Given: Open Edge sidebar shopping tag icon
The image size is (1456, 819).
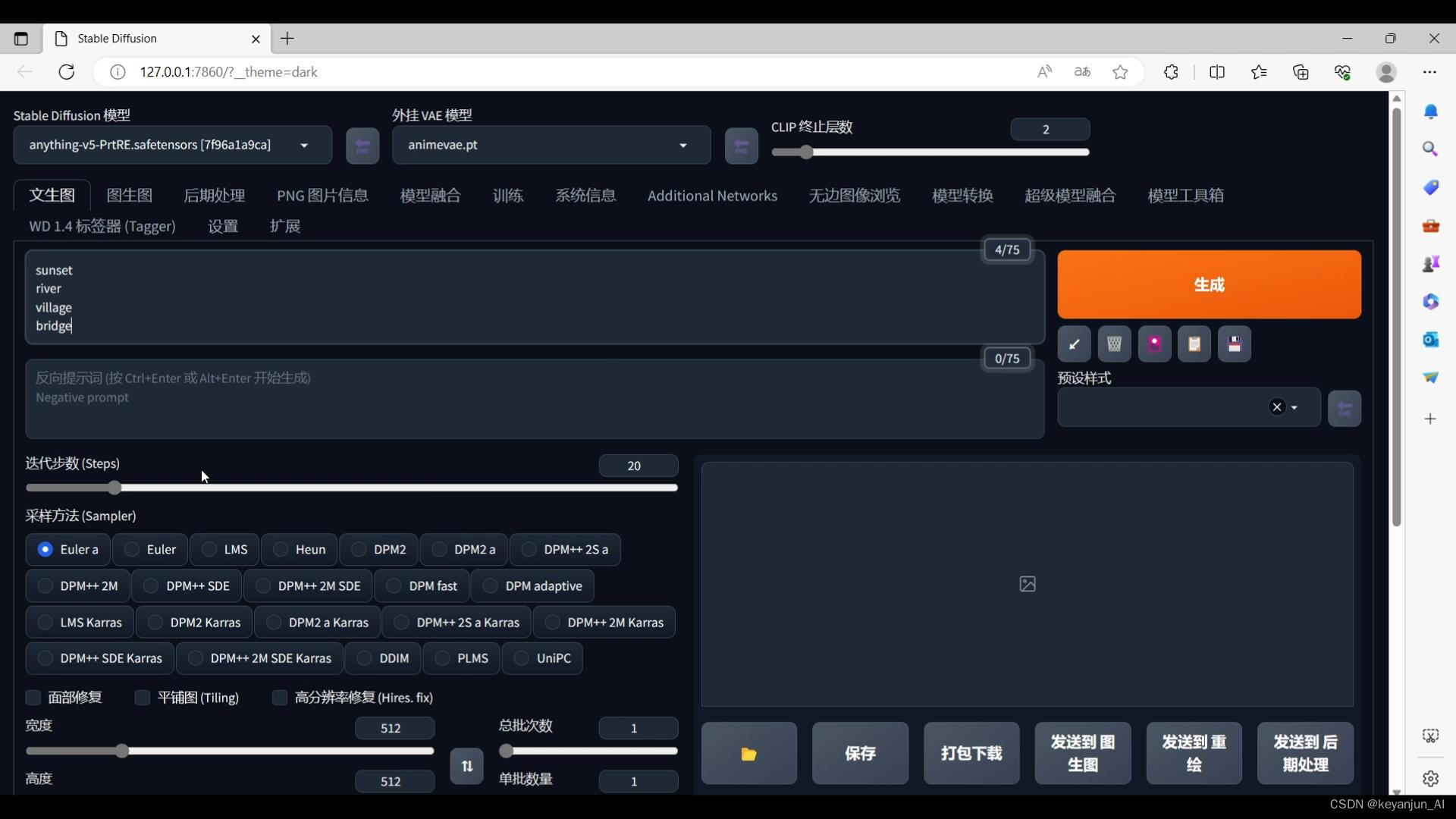Looking at the screenshot, I should point(1430,187).
